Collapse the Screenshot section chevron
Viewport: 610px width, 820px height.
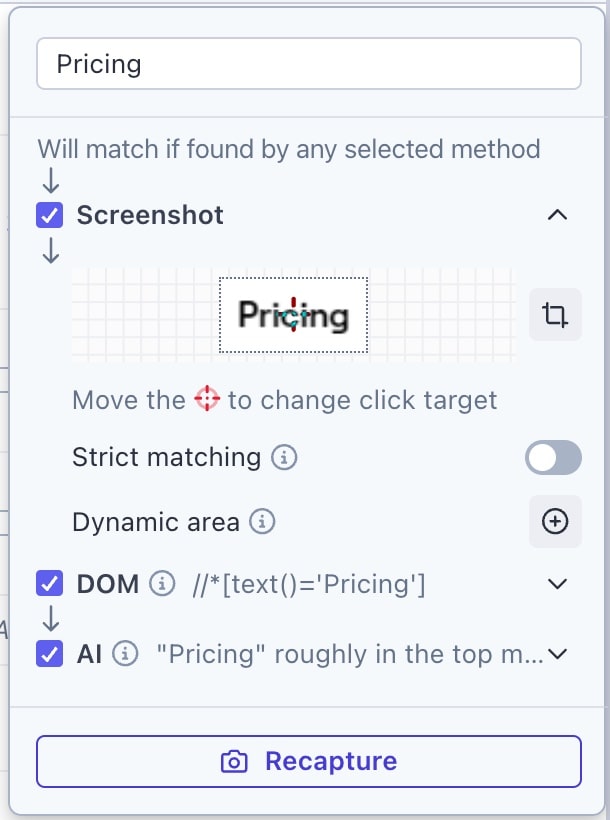(557, 215)
